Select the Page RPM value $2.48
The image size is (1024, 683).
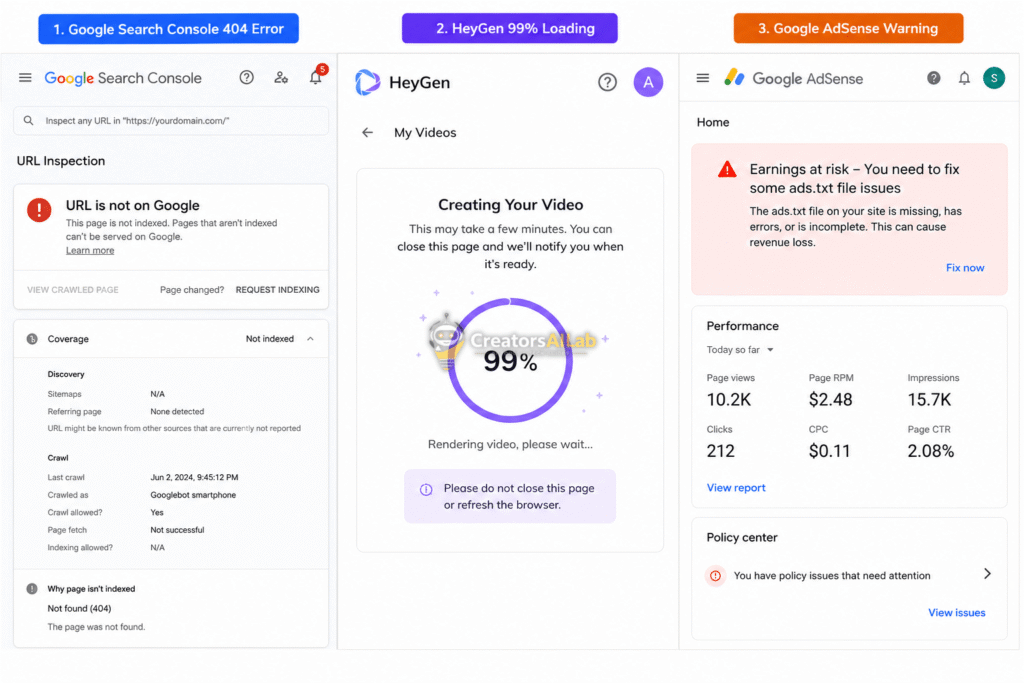tap(830, 400)
